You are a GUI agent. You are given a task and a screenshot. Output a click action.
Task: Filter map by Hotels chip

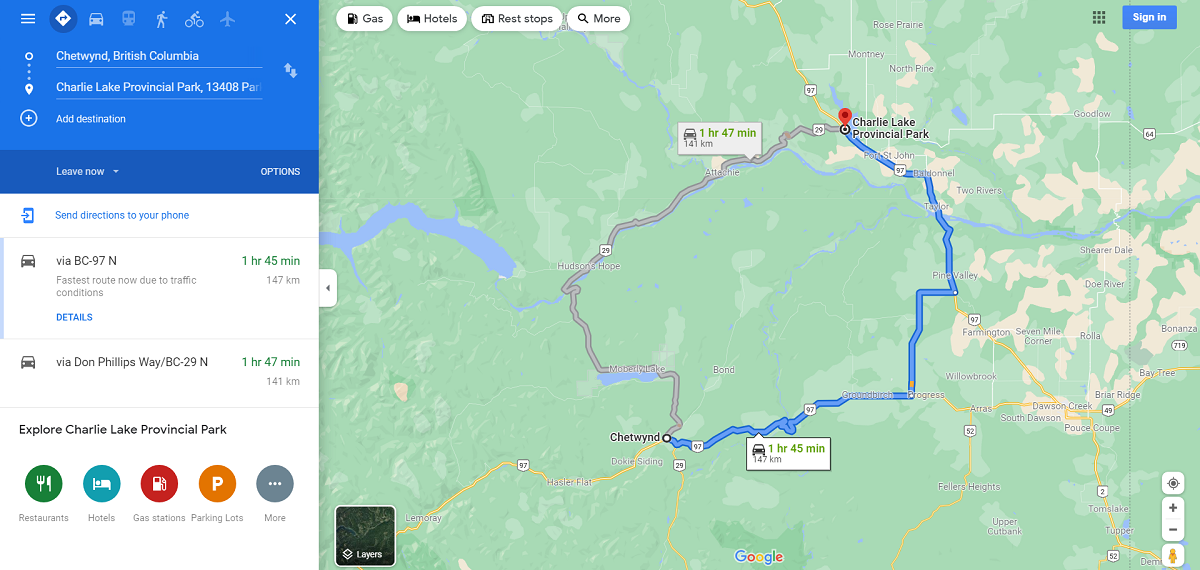click(432, 18)
